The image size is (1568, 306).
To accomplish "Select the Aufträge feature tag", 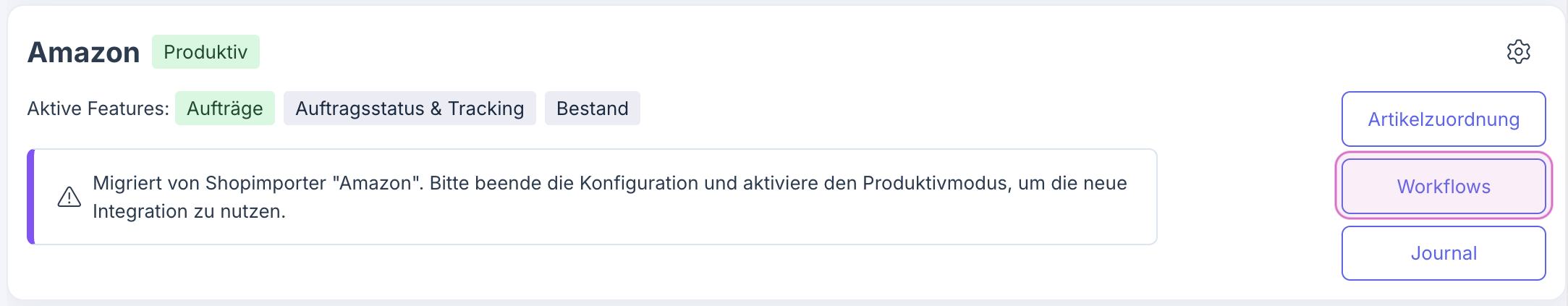I will (x=224, y=109).
